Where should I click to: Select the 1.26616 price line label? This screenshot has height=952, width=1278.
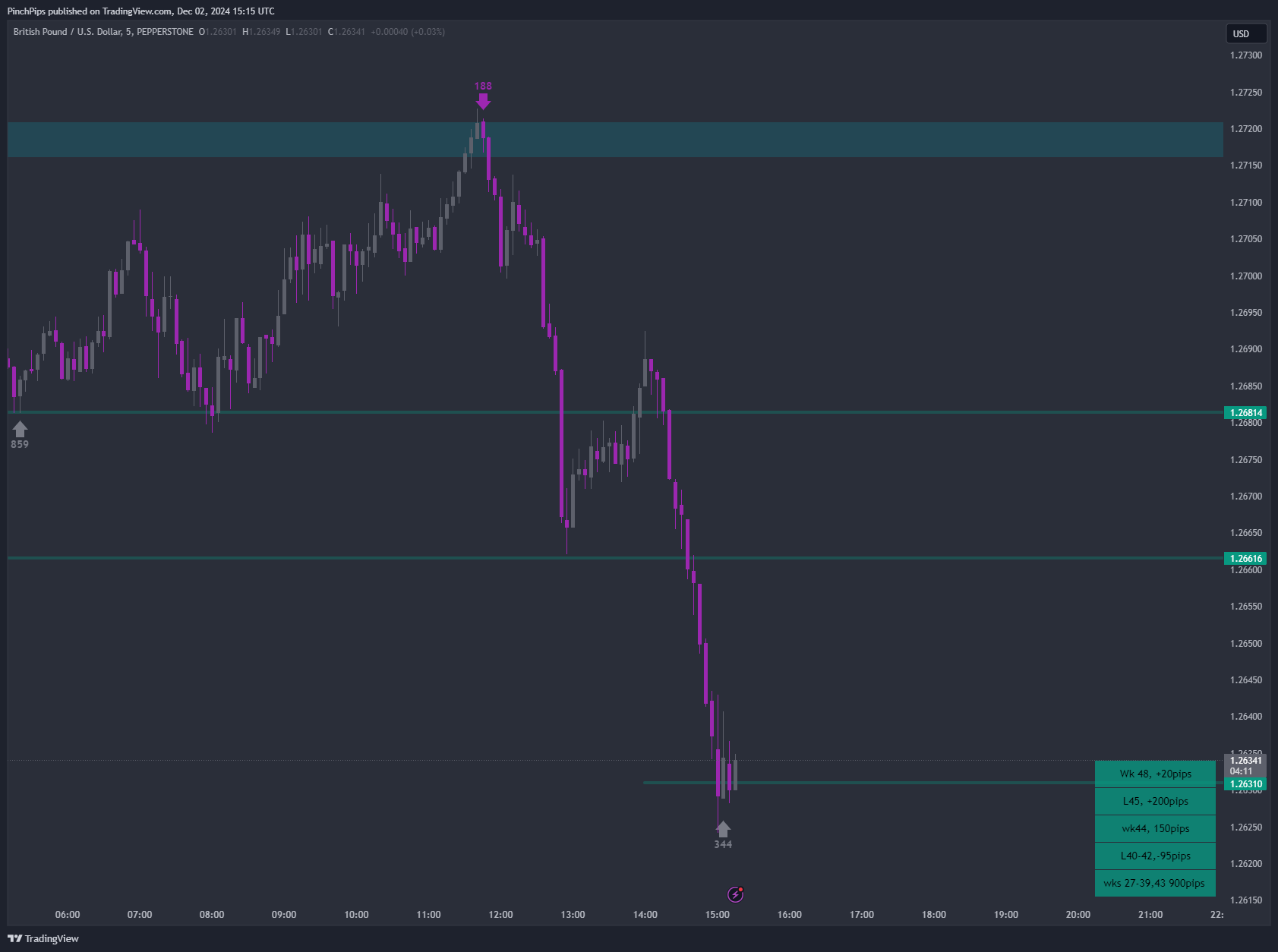coord(1245,559)
